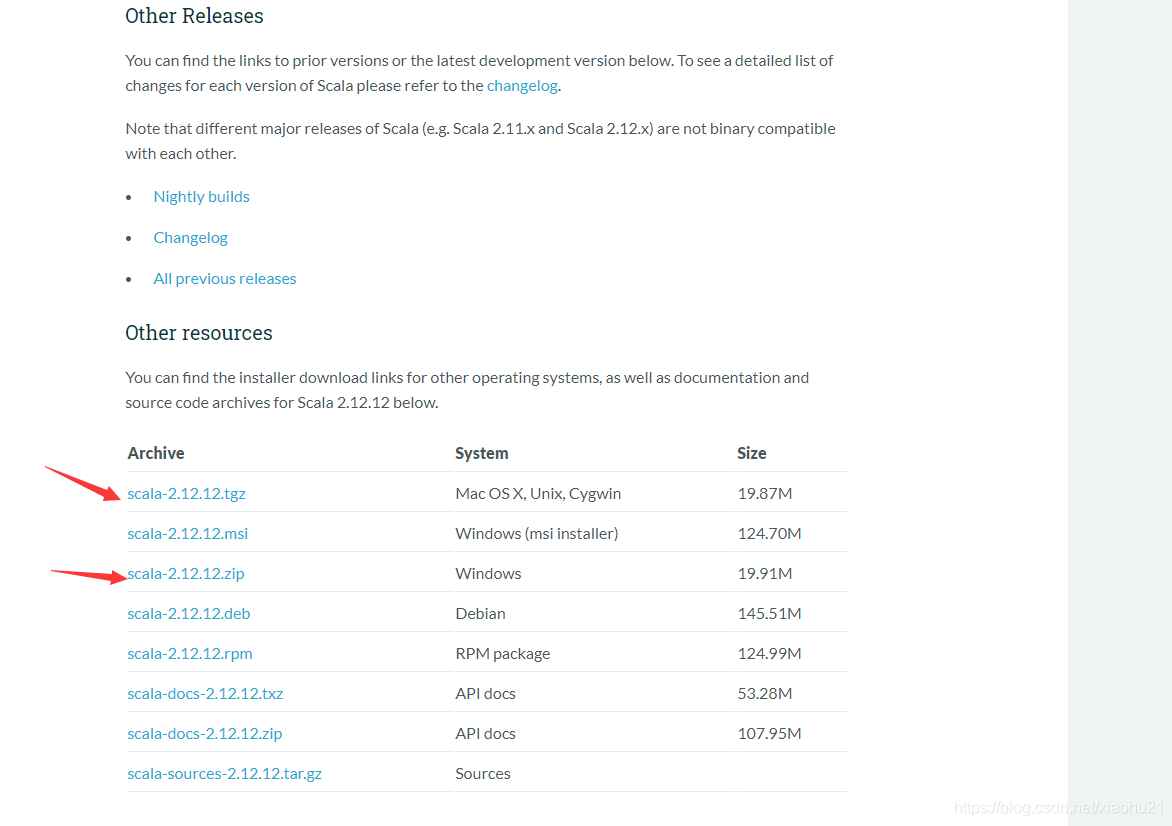Select the 124.99M size value

coord(768,653)
